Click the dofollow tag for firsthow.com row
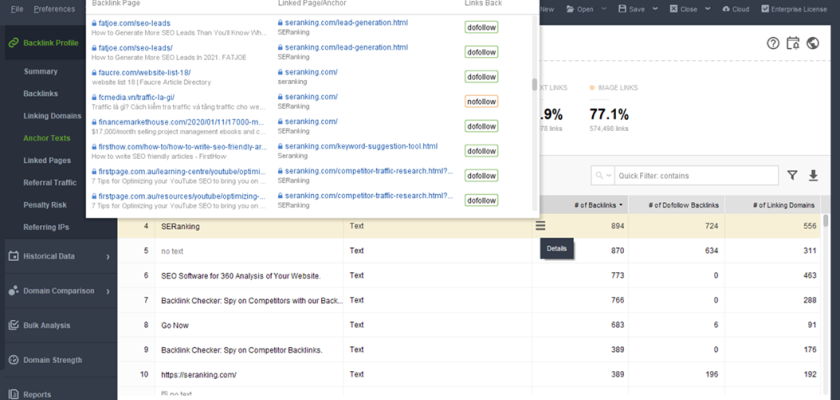 click(481, 150)
